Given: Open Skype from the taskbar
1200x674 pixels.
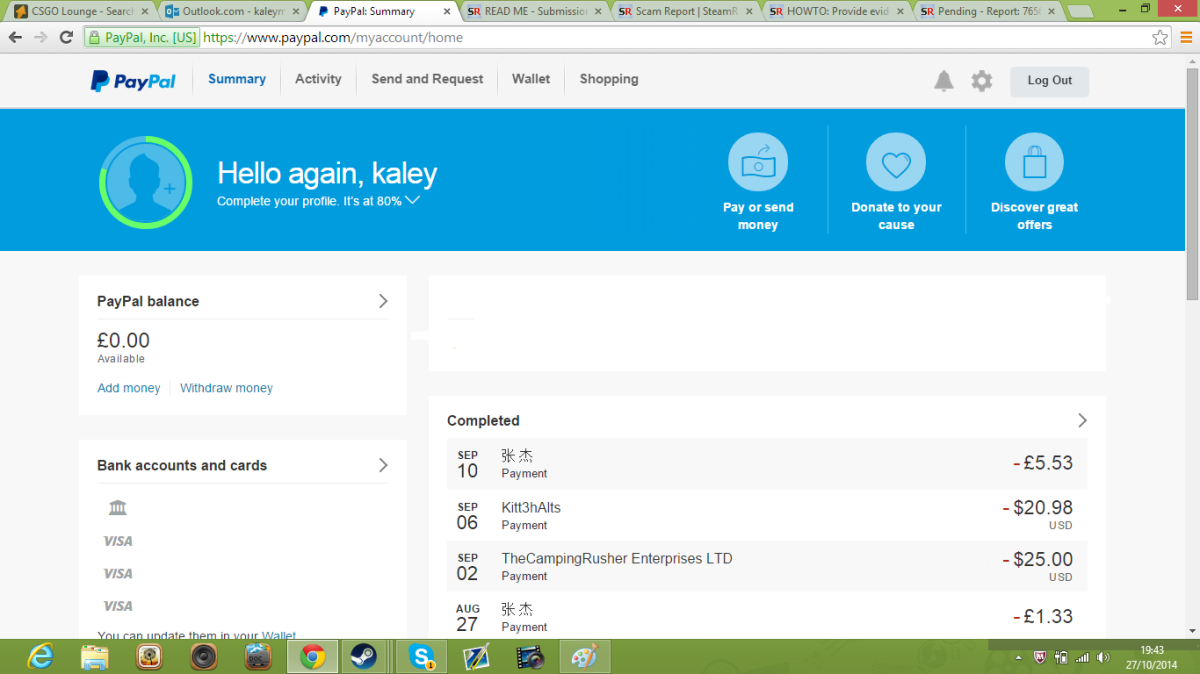Looking at the screenshot, I should coord(421,657).
